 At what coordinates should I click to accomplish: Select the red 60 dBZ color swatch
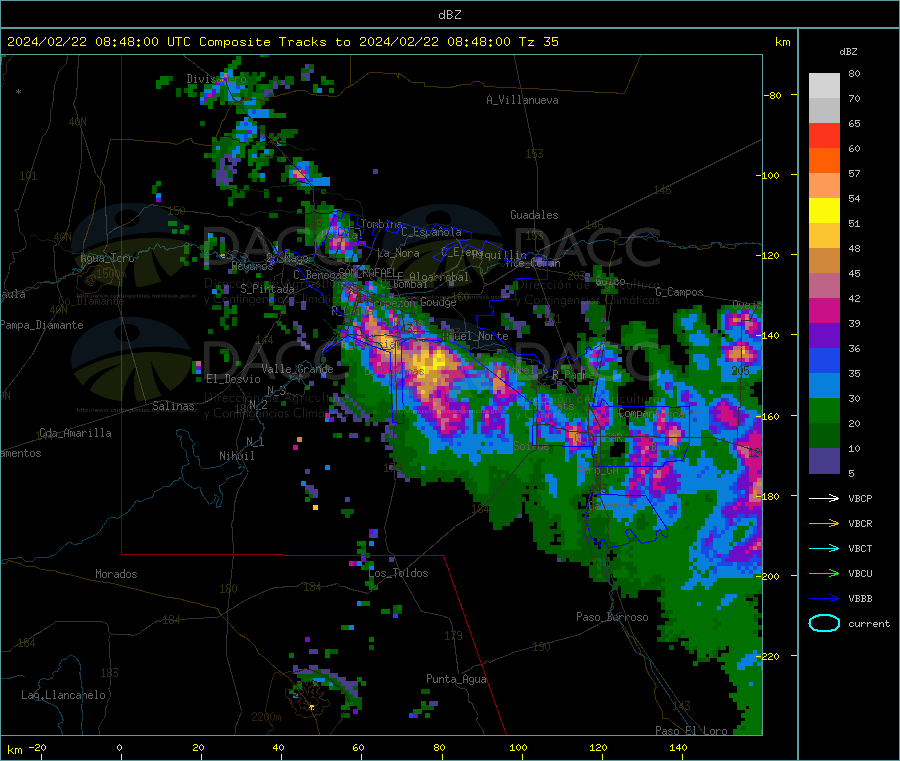(x=824, y=135)
